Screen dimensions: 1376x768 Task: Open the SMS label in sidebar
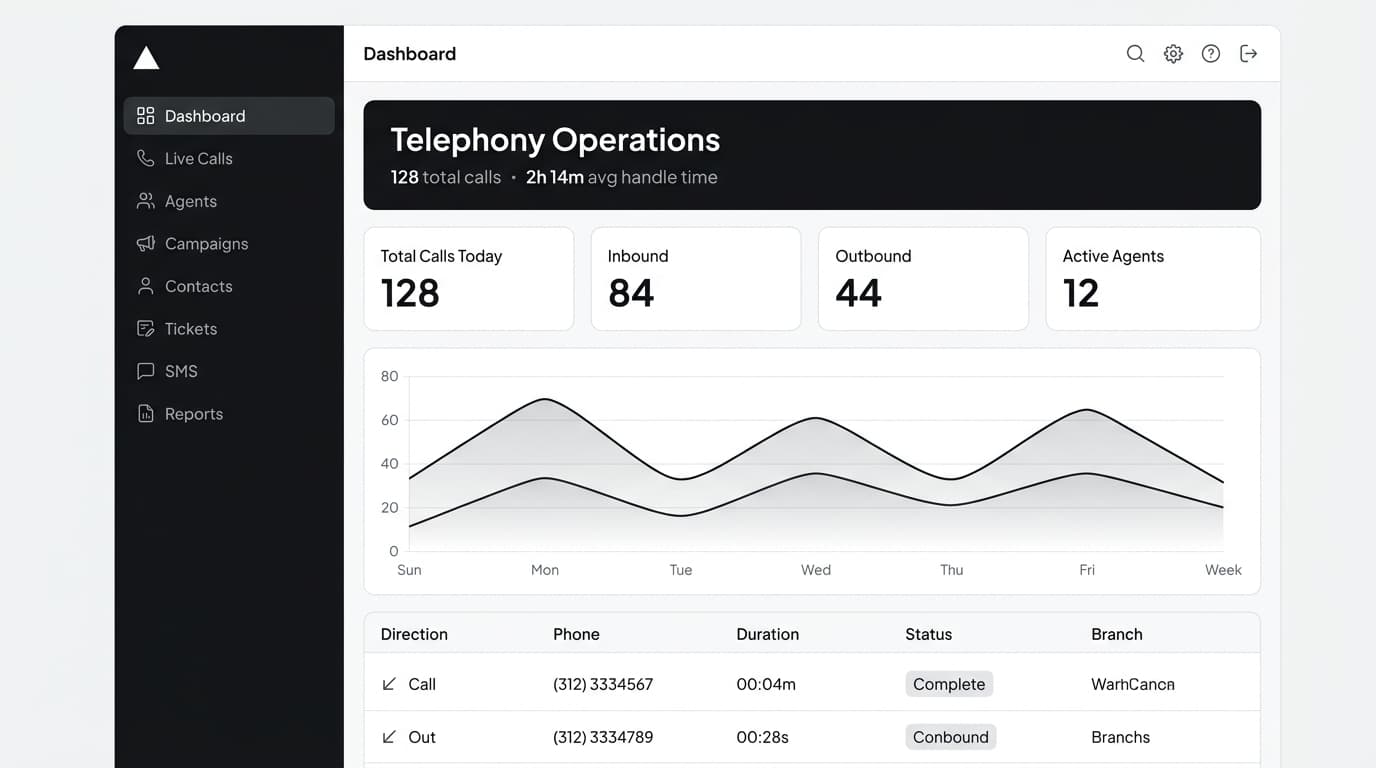pyautogui.click(x=181, y=371)
